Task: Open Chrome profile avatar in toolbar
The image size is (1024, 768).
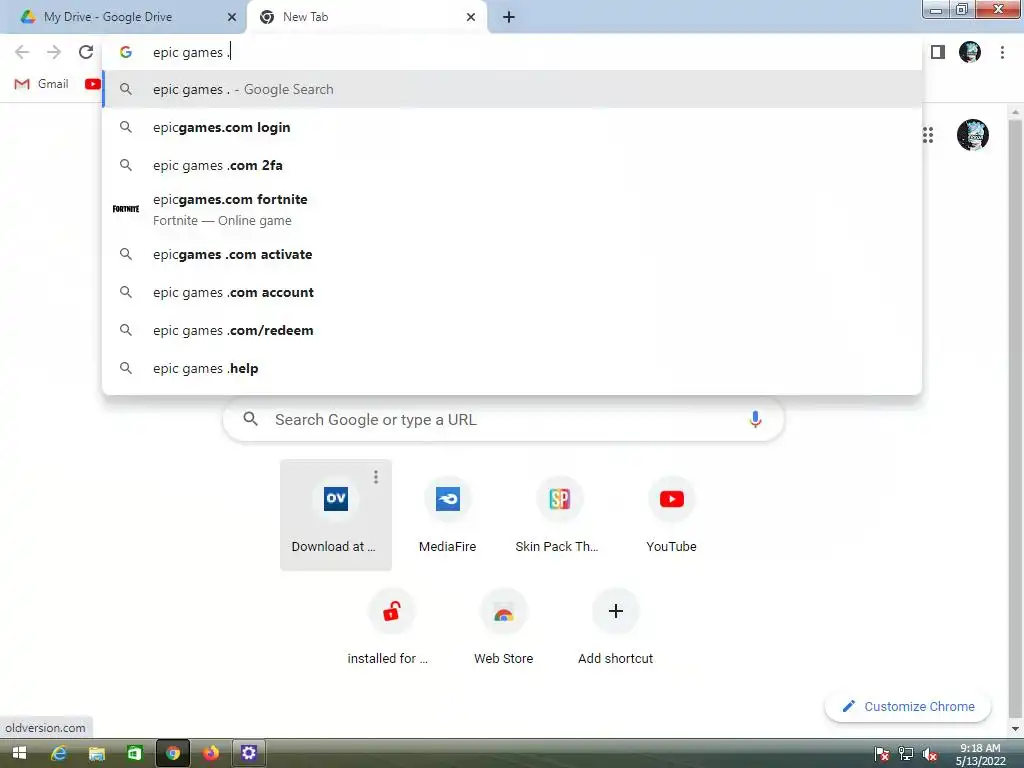Action: 970,52
